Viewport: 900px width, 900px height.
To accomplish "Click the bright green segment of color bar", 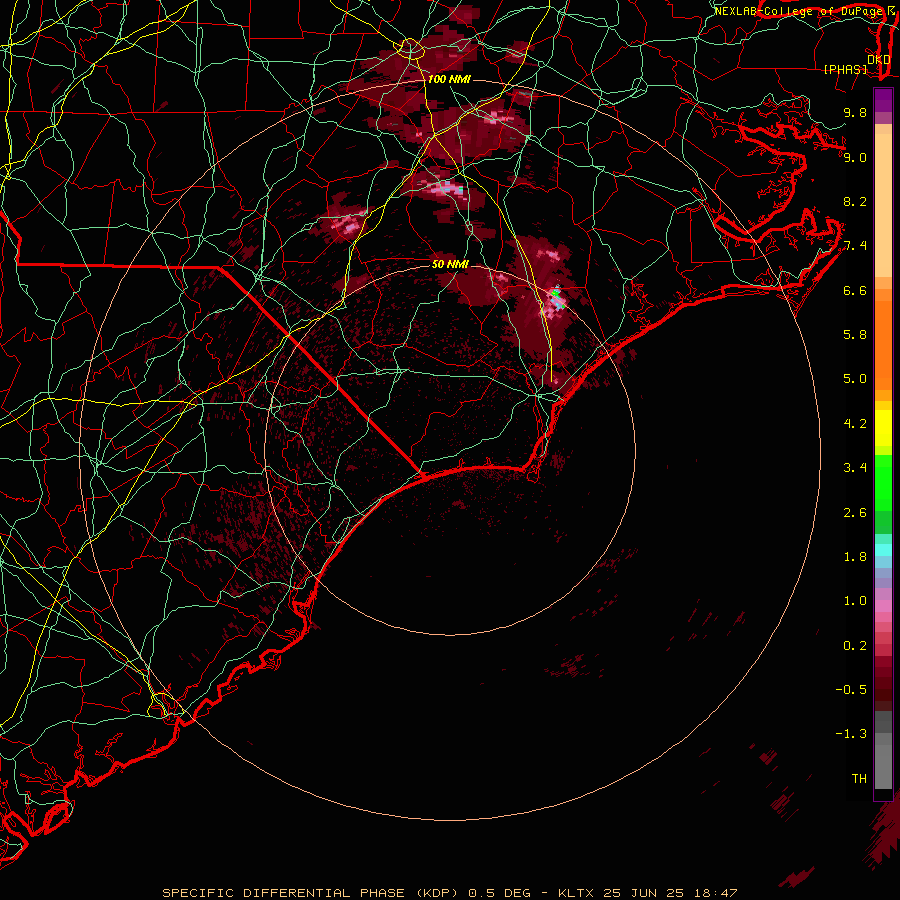I will point(883,483).
